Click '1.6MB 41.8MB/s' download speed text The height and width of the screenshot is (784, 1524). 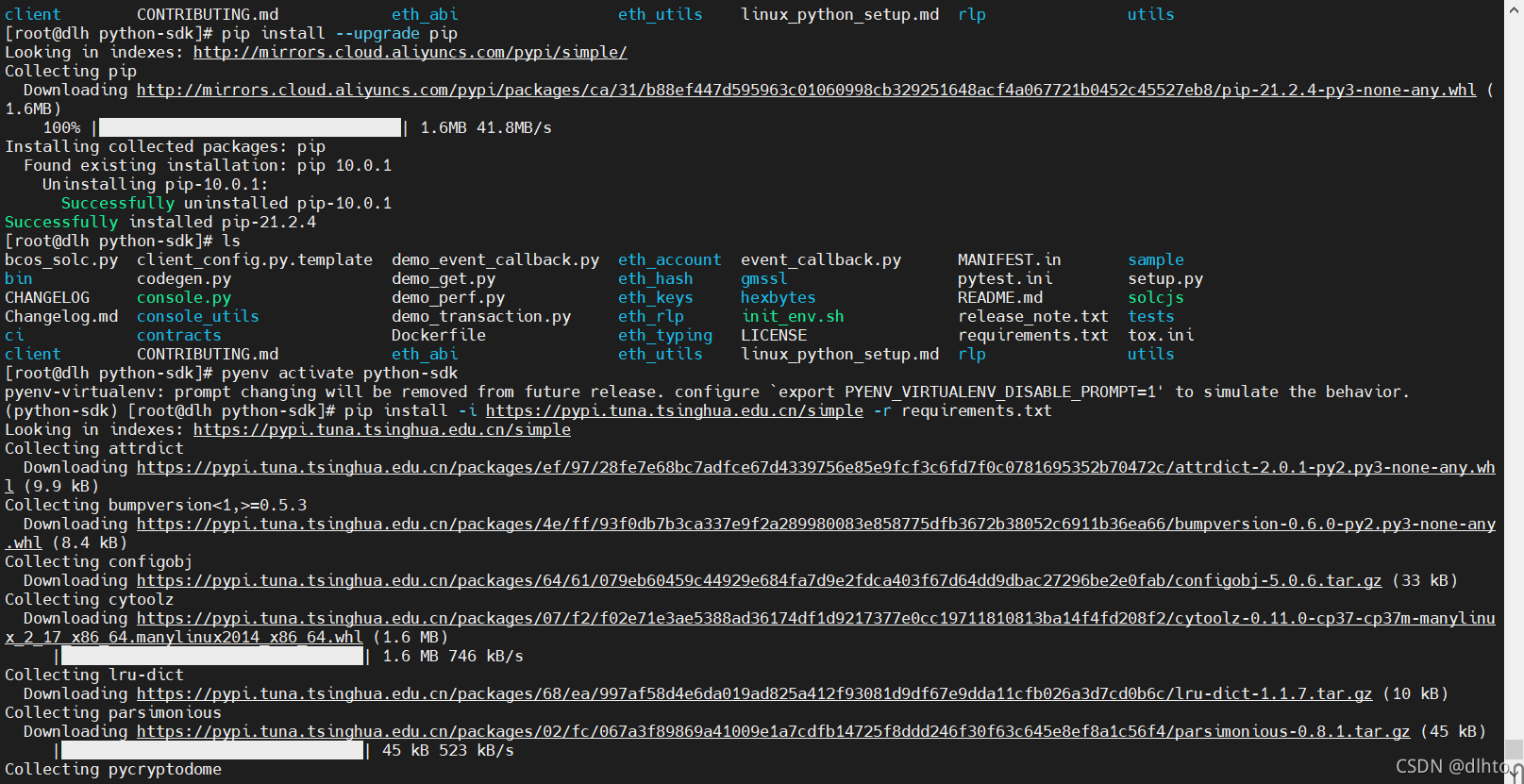[486, 127]
